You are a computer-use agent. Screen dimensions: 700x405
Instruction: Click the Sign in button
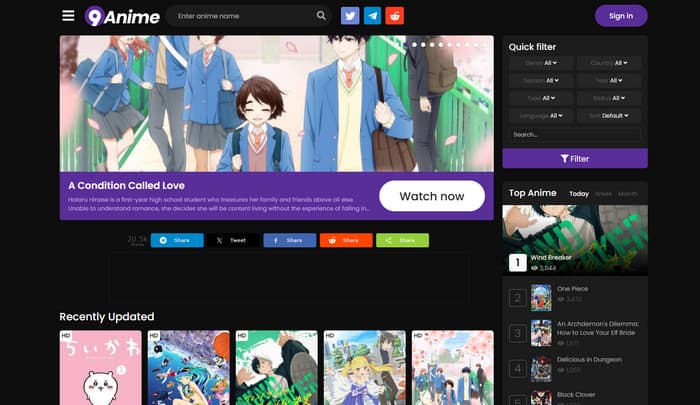[x=621, y=16]
